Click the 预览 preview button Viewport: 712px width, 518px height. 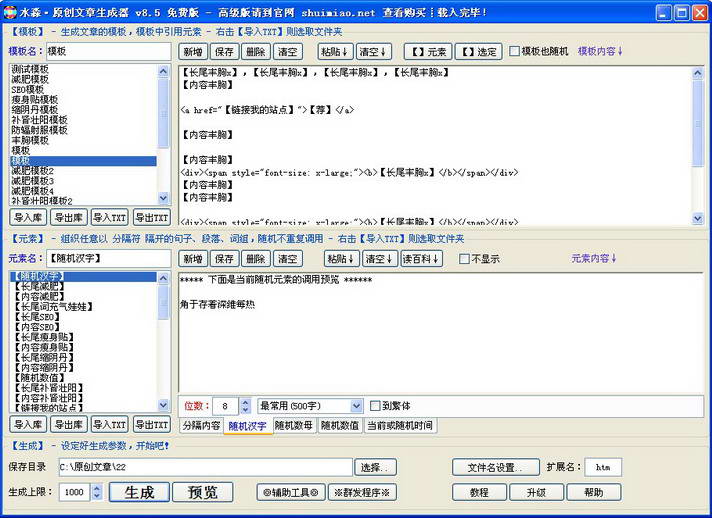[x=203, y=492]
